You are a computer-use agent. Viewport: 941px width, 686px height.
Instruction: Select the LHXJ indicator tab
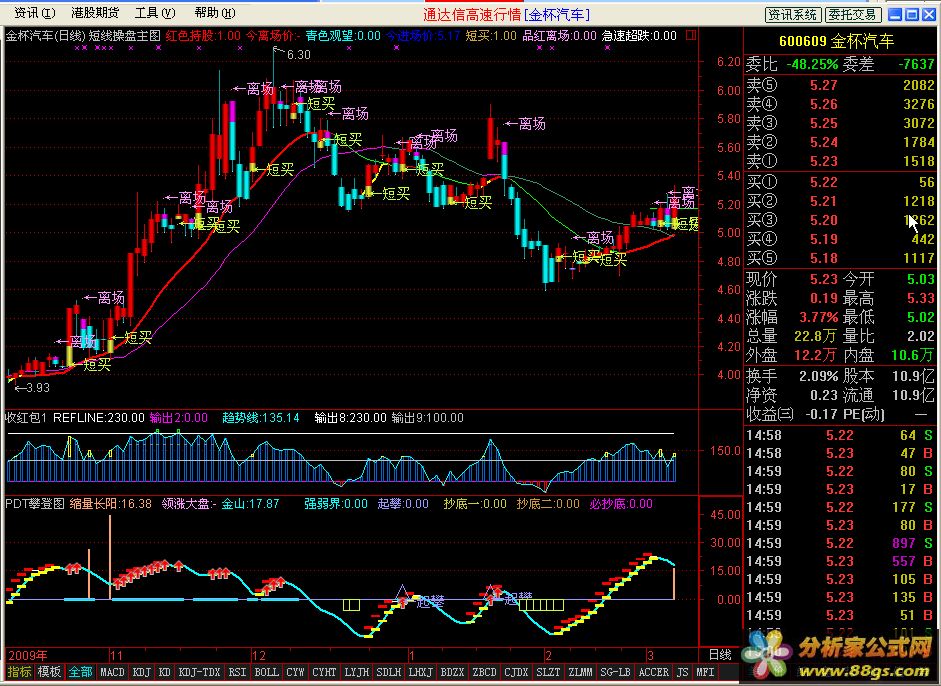420,672
